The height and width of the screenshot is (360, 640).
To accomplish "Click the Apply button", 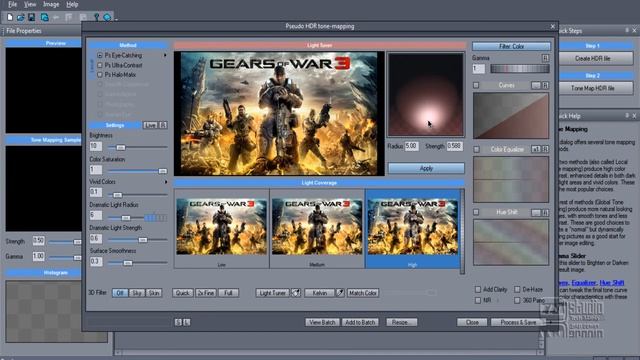I will [426, 168].
